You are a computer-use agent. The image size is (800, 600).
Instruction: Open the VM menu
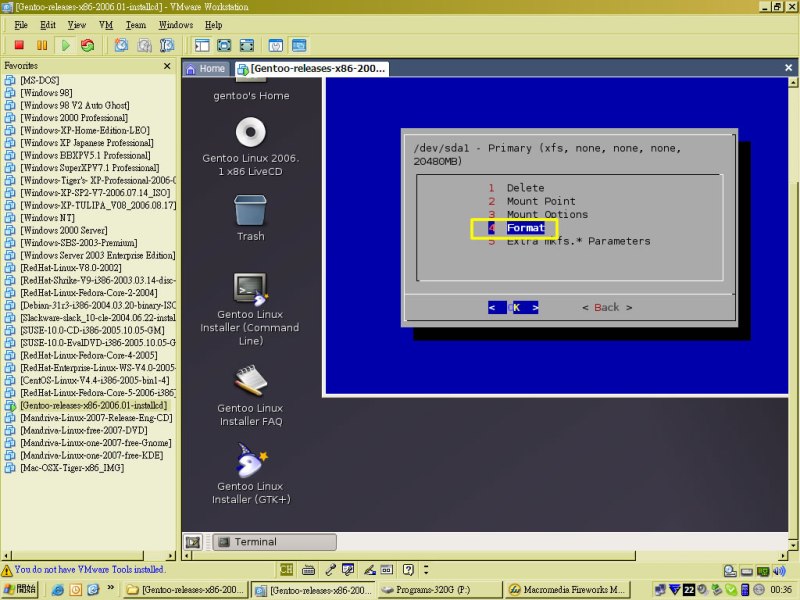pos(106,25)
